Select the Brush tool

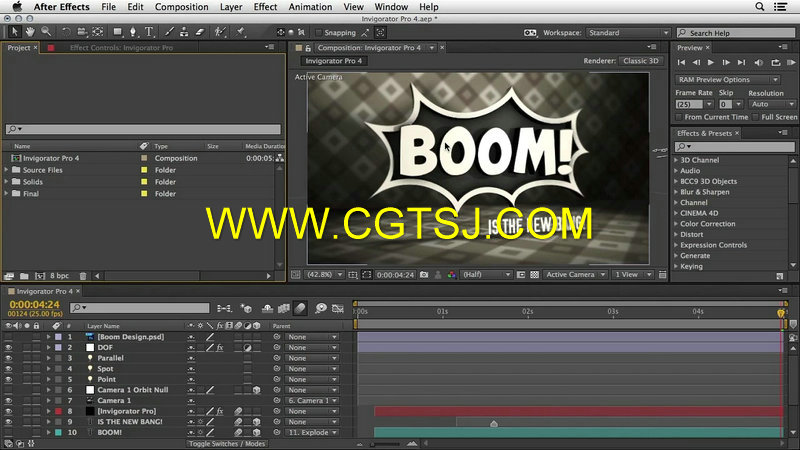coord(169,32)
